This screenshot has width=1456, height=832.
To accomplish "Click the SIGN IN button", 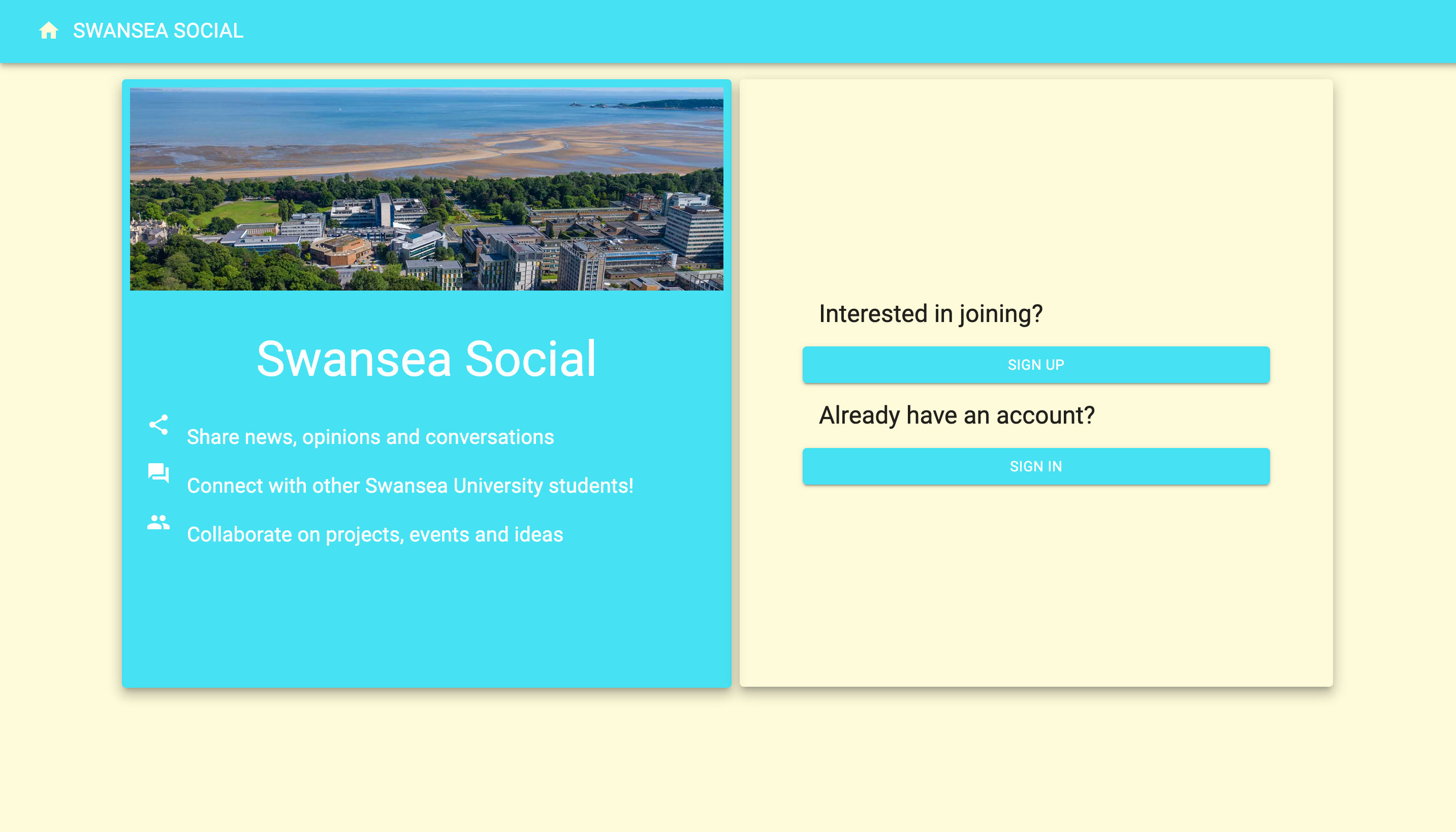I will tap(1035, 466).
